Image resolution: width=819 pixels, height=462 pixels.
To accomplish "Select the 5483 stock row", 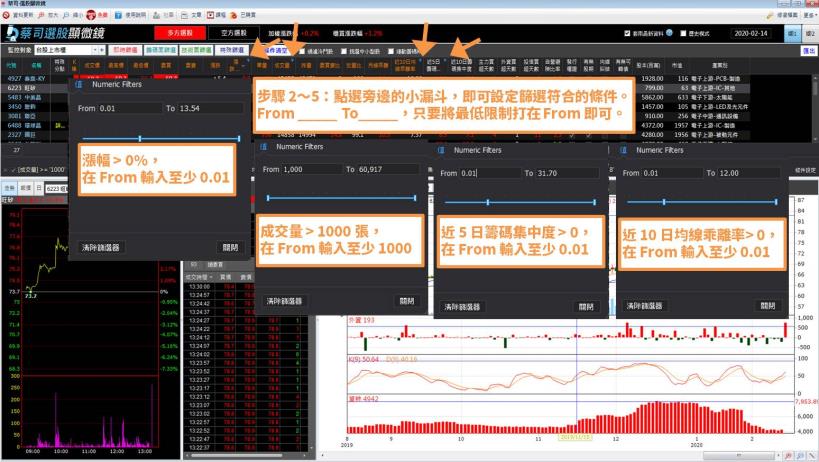I will pos(36,98).
